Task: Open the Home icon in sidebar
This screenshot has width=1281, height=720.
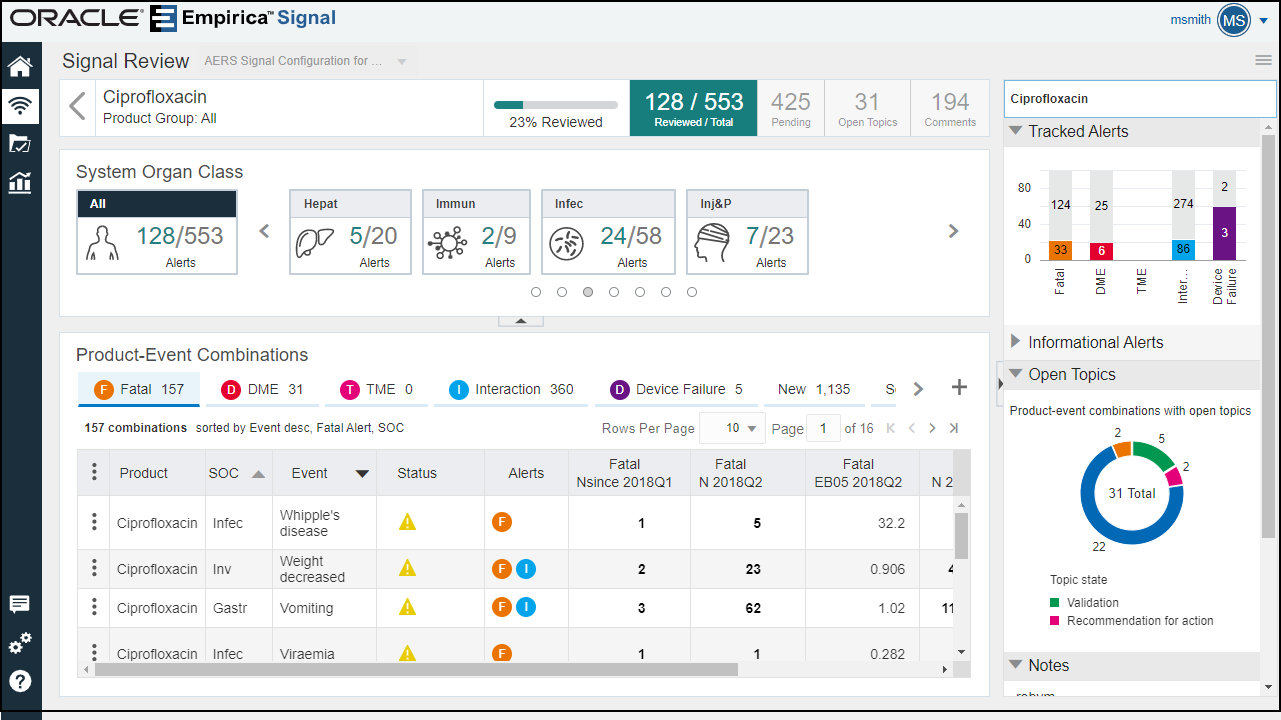Action: pyautogui.click(x=20, y=67)
